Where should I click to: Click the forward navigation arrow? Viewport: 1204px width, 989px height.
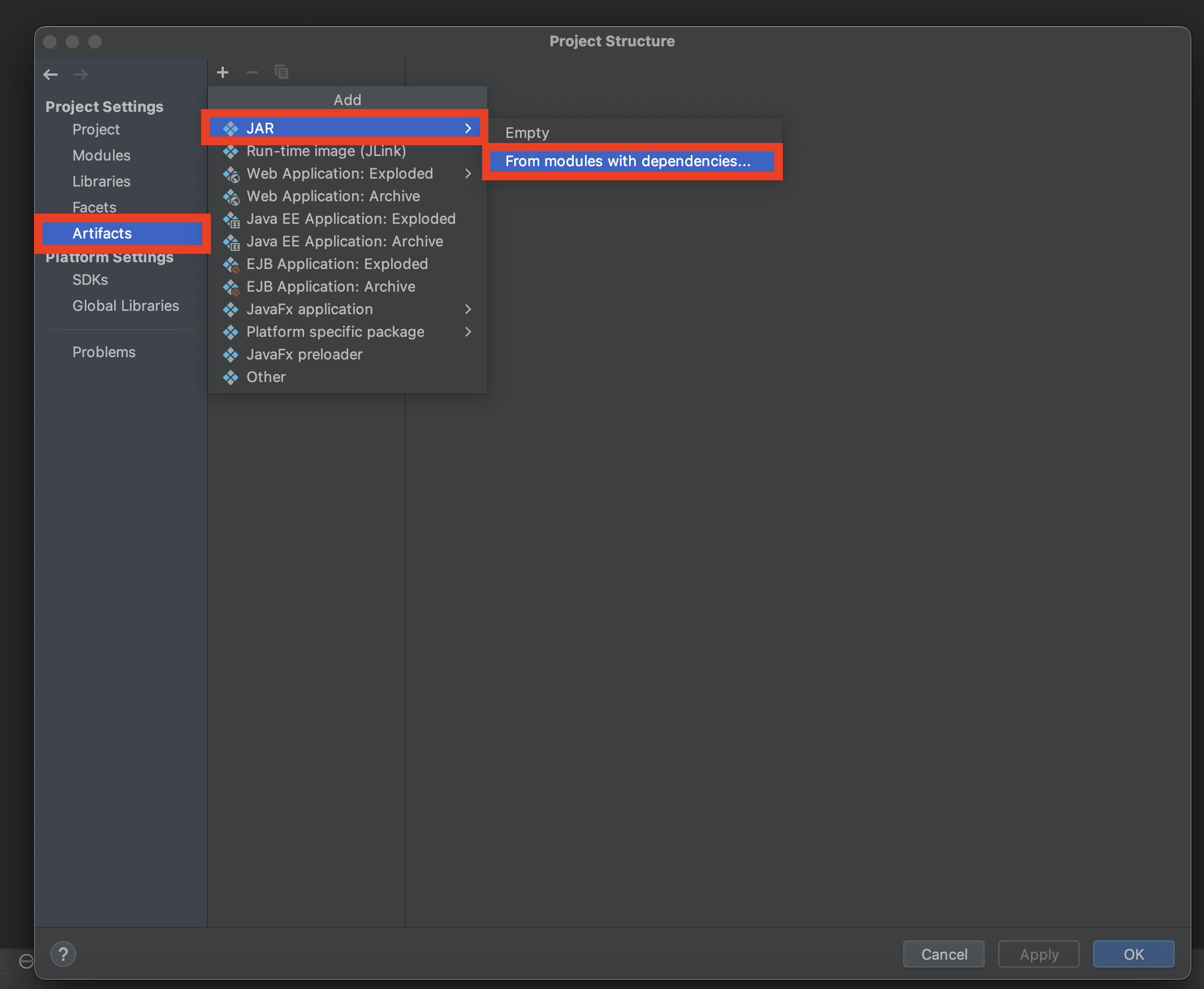pos(80,75)
